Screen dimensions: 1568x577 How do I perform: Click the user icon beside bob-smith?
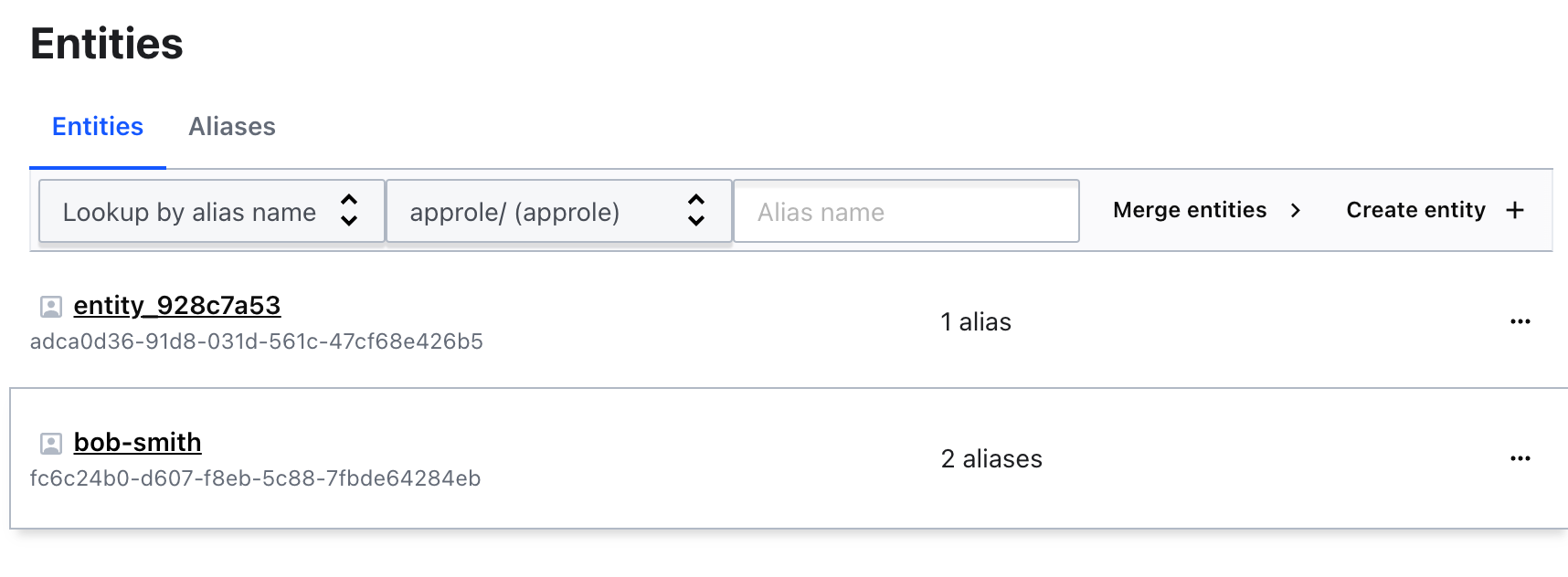[x=51, y=444]
